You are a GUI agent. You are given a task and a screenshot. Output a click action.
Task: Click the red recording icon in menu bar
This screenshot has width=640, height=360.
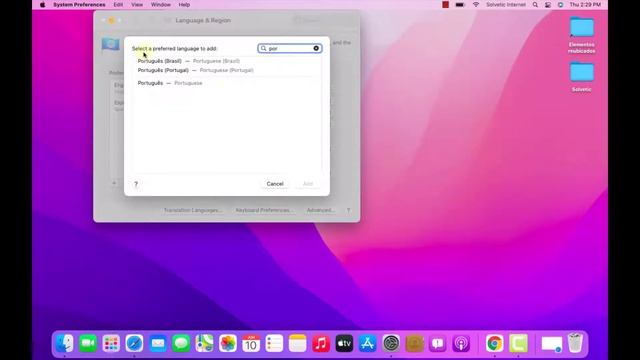coord(445,4)
